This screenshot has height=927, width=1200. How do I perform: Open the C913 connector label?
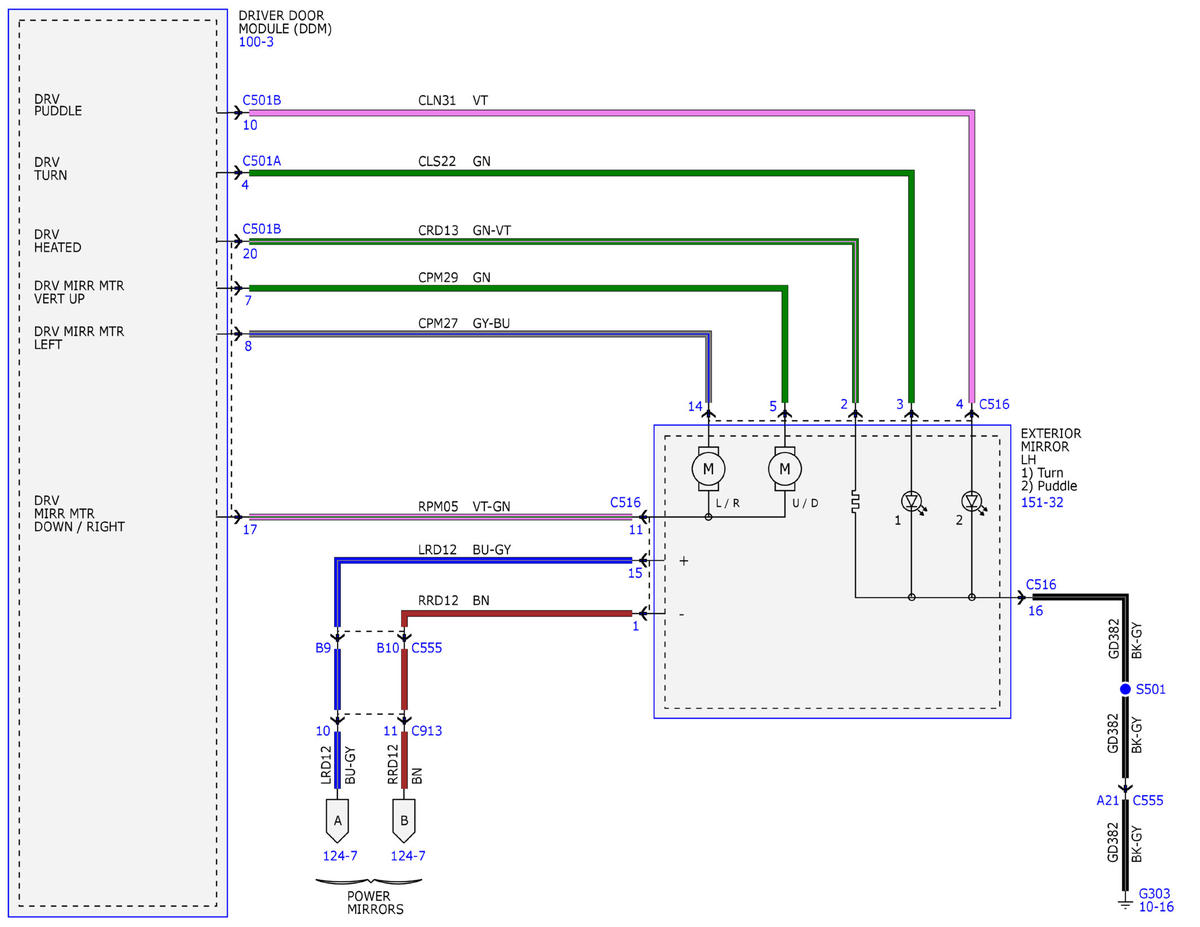427,731
